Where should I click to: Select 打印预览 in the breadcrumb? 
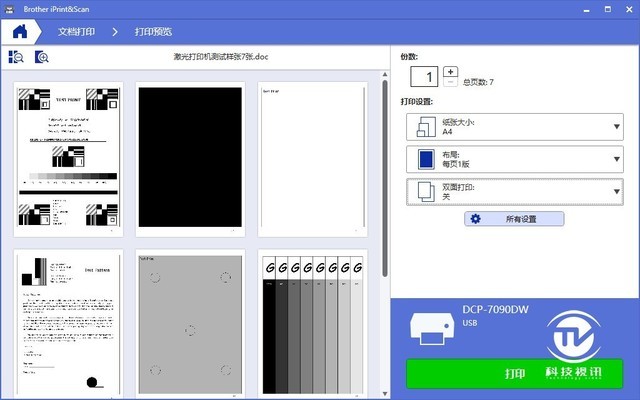pyautogui.click(x=156, y=32)
